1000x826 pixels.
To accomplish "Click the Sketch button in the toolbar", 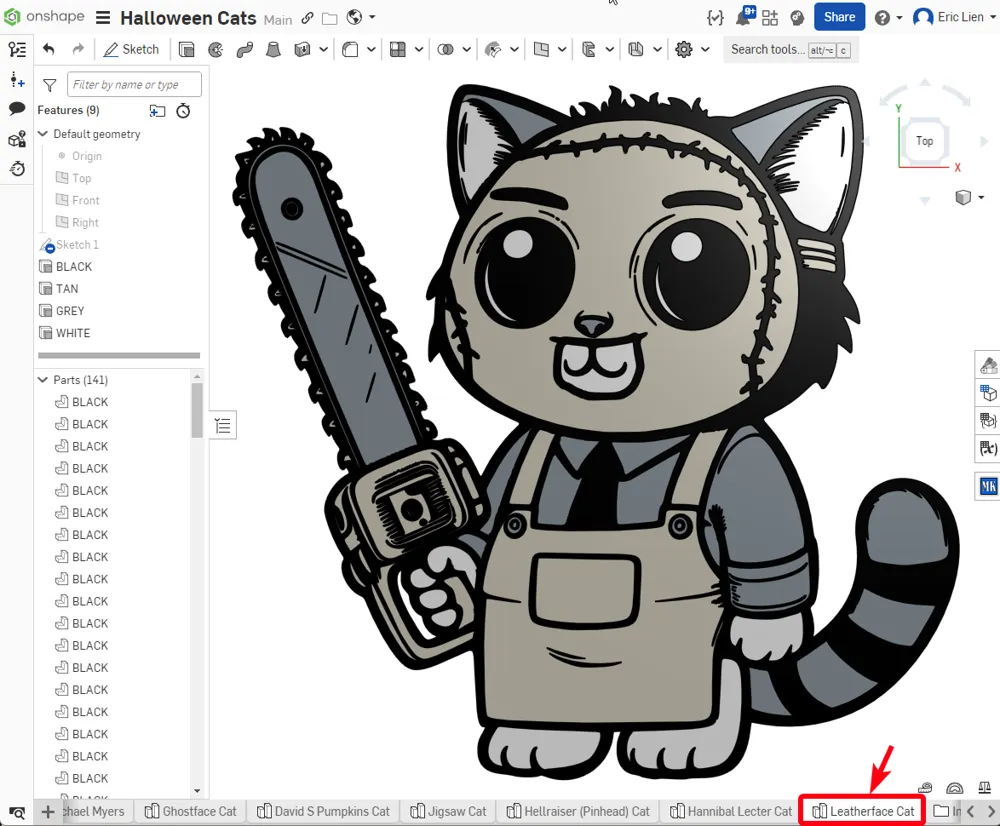I will click(x=131, y=48).
